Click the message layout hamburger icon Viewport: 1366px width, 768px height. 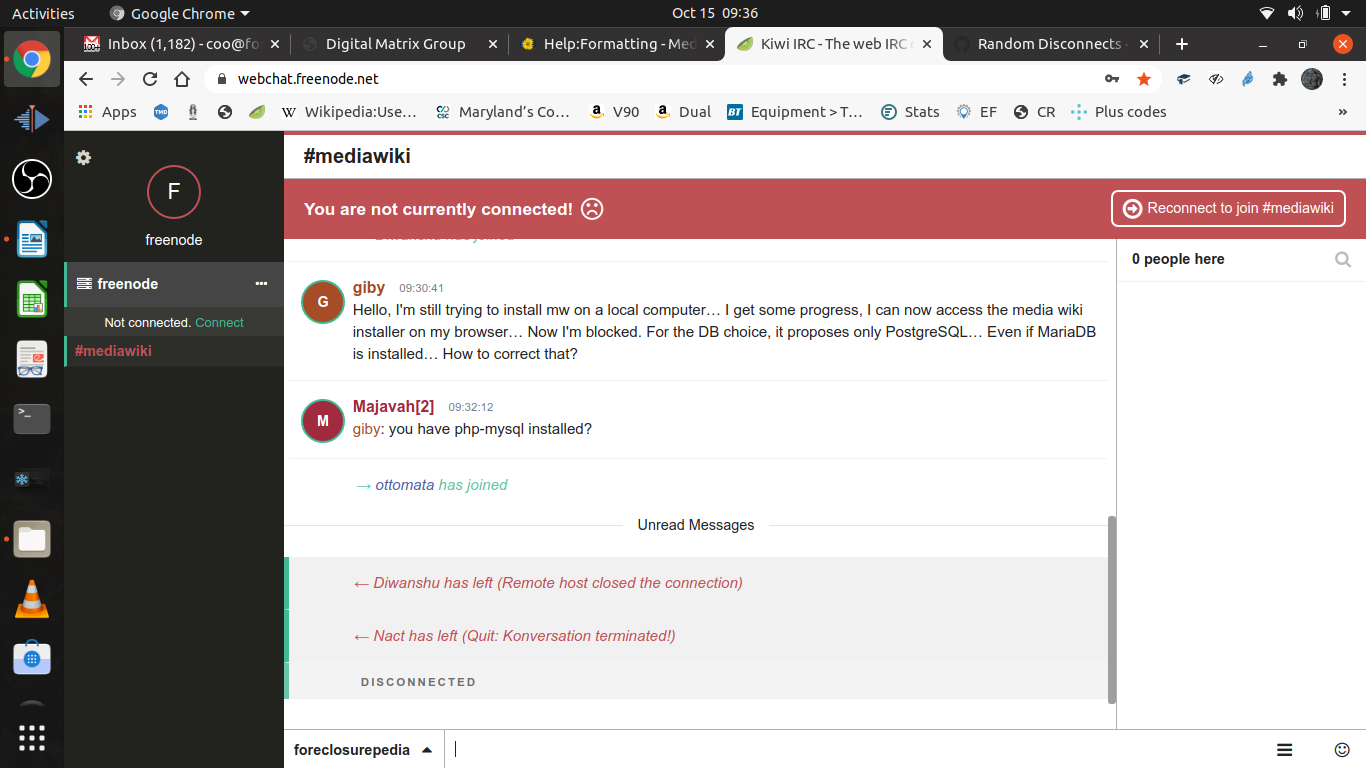[x=1285, y=749]
